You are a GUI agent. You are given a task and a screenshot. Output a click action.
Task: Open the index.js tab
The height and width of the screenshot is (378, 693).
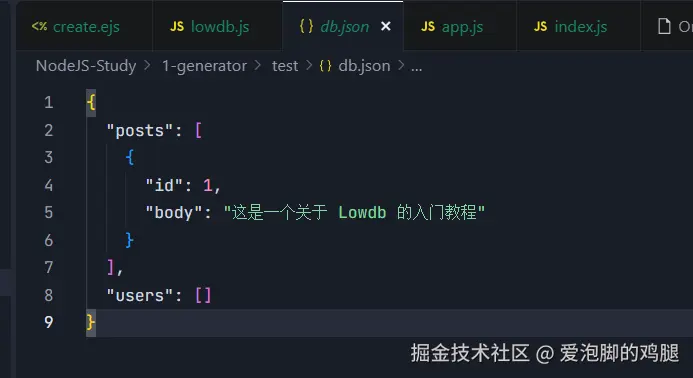(x=579, y=27)
